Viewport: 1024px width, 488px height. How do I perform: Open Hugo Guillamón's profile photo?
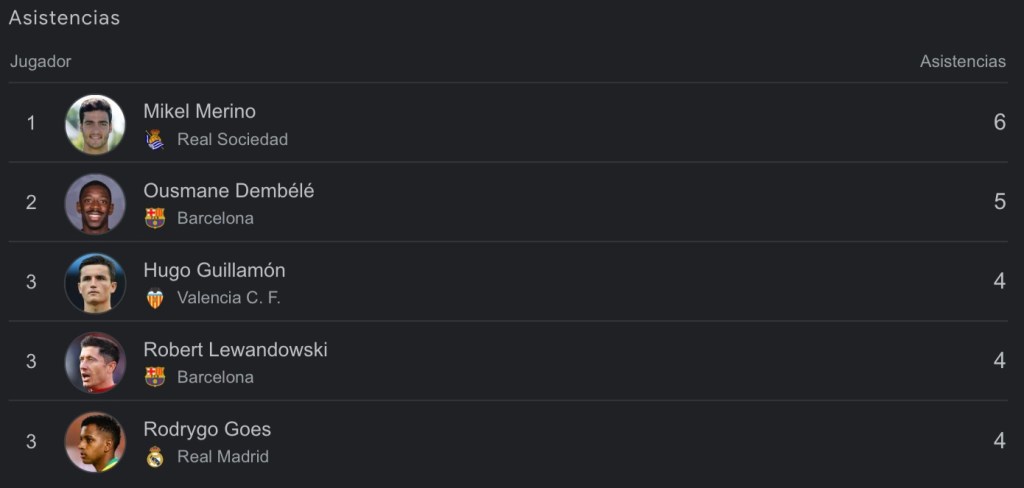[95, 283]
